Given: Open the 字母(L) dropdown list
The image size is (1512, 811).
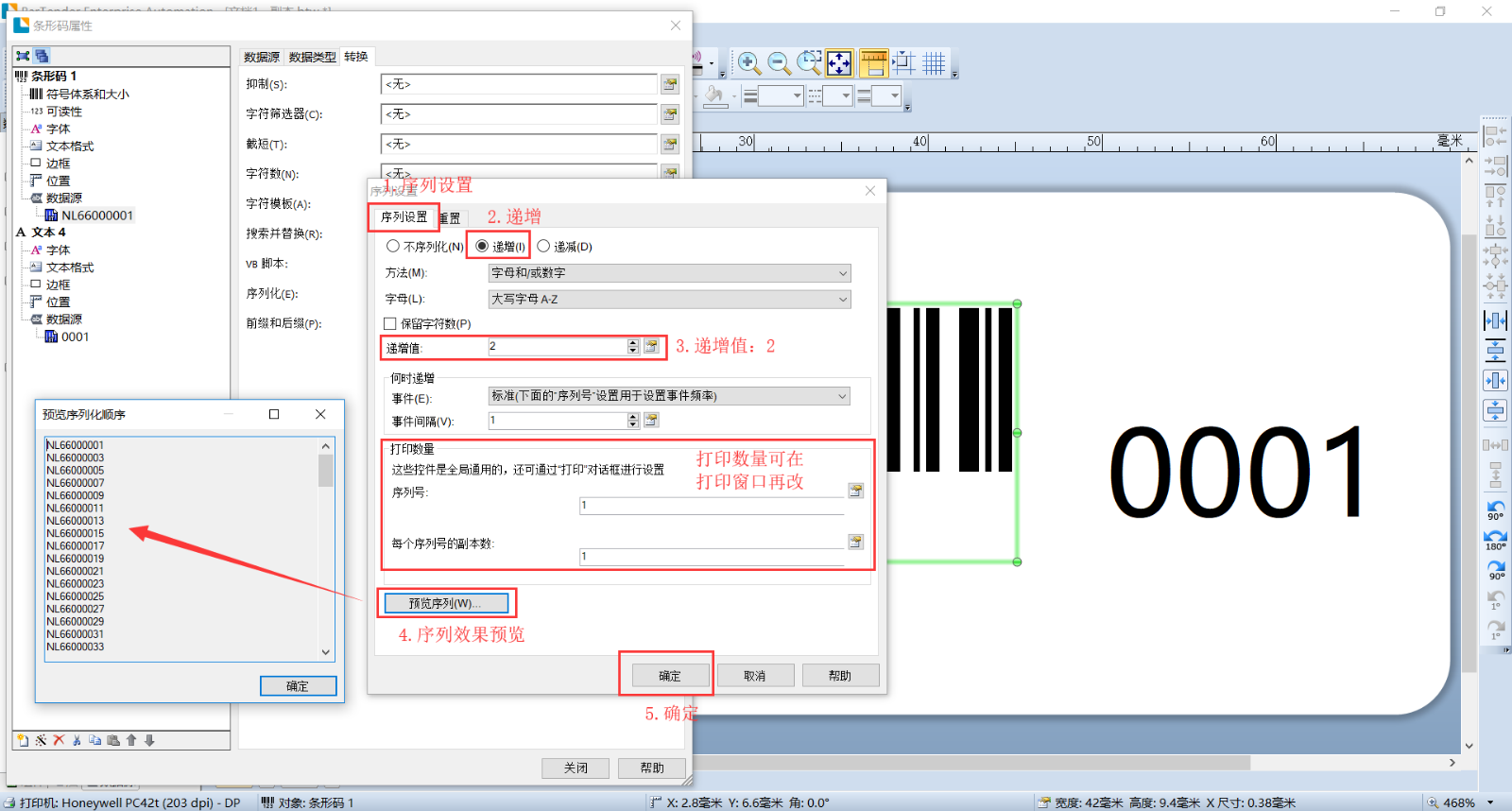Looking at the screenshot, I should point(669,299).
